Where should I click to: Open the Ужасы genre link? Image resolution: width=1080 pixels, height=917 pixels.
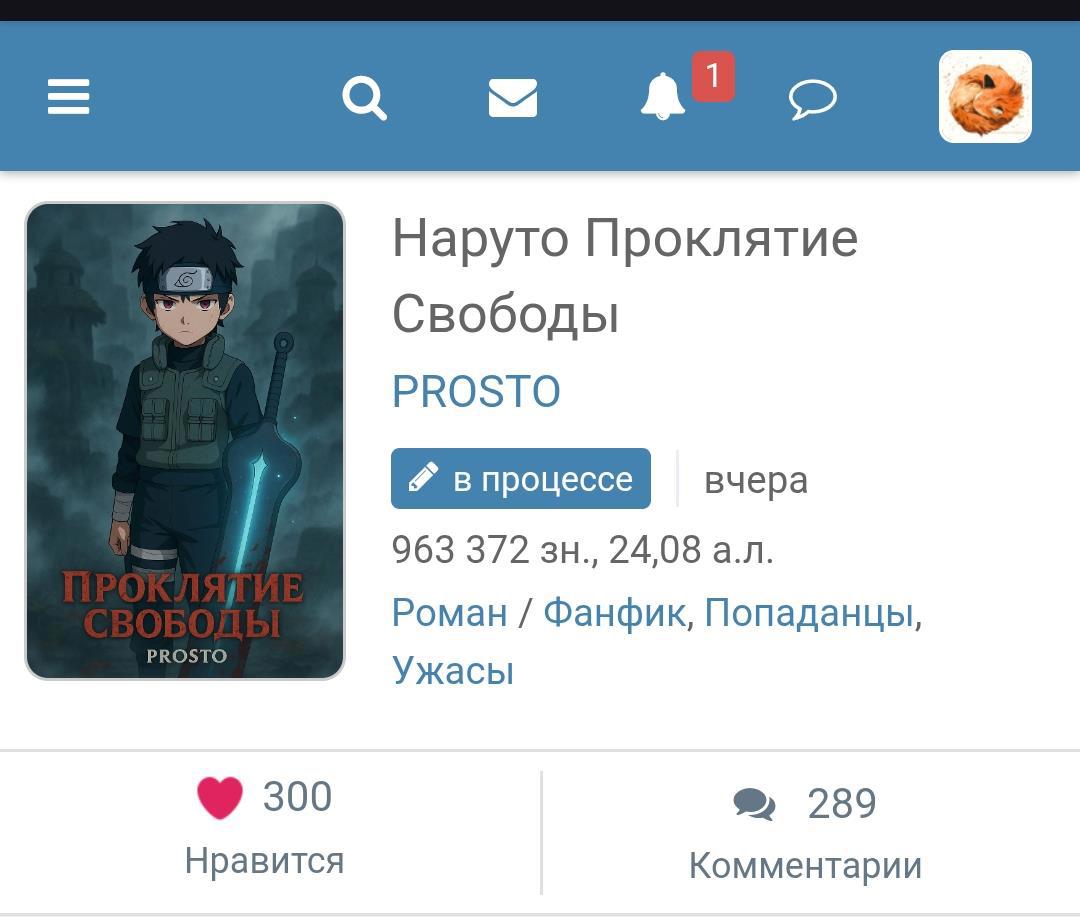coord(453,670)
